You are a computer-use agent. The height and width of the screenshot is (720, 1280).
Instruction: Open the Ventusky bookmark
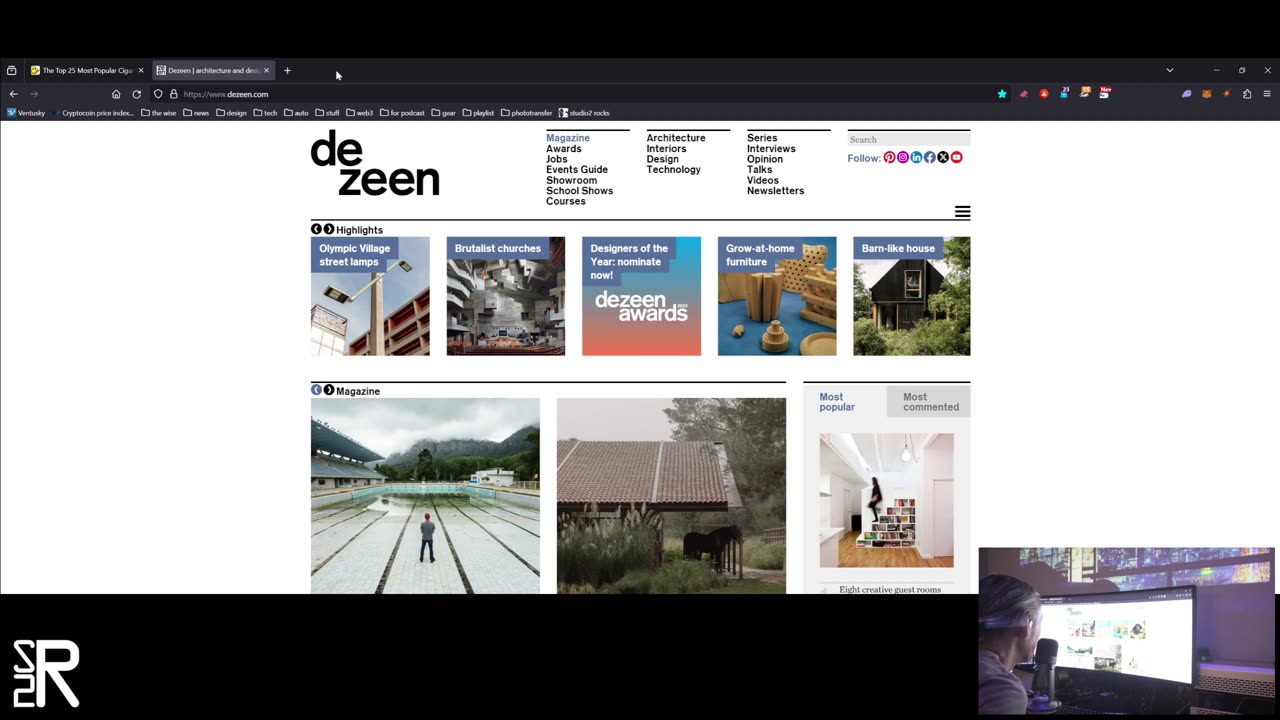26,113
